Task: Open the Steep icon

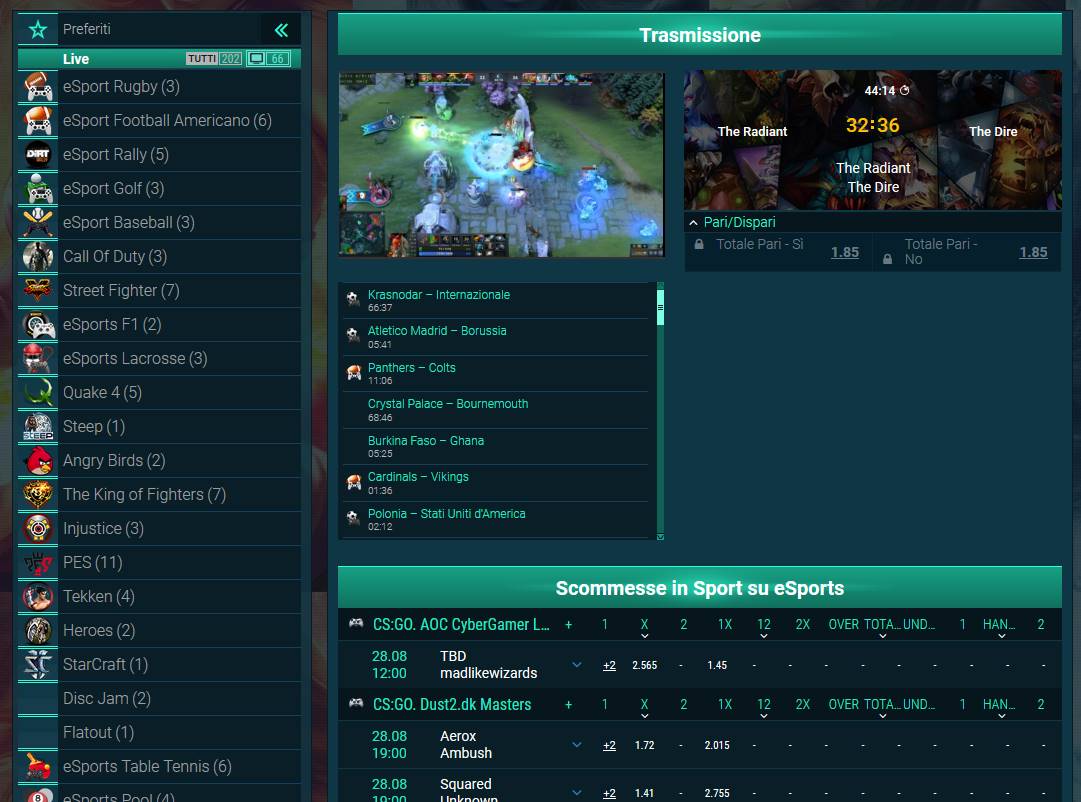Action: 38,426
